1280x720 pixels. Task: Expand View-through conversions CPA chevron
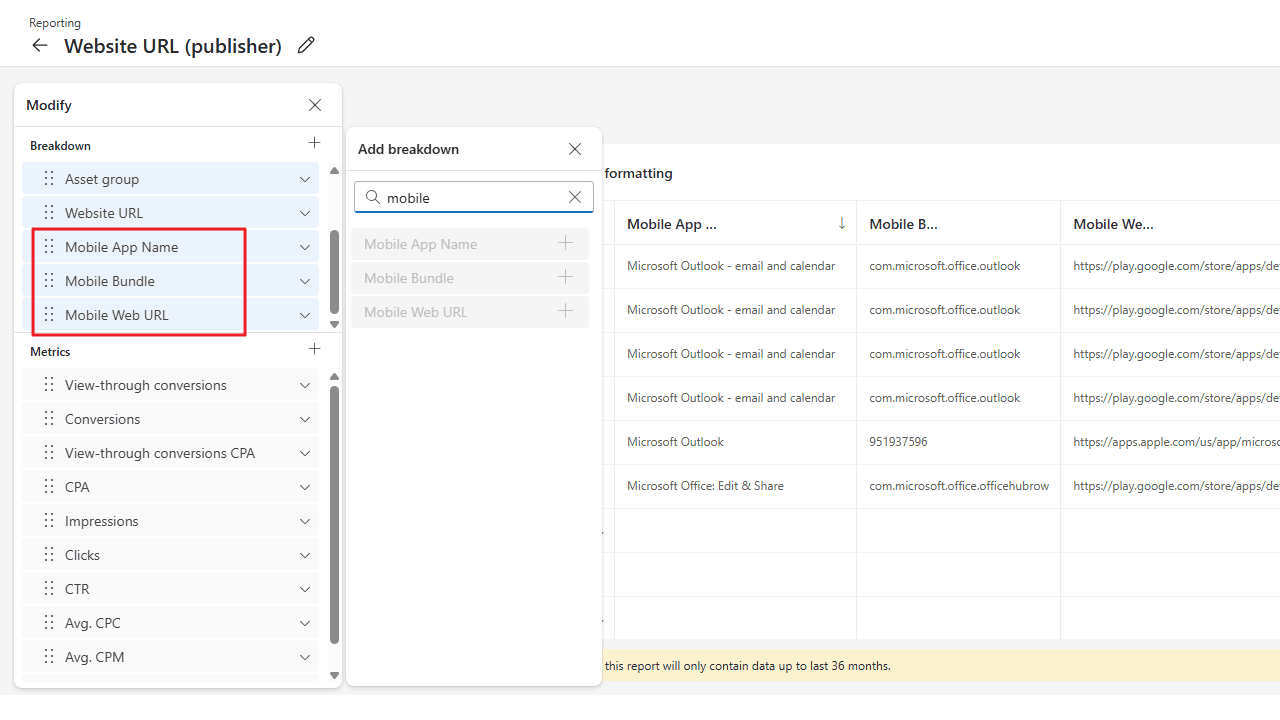coord(305,453)
